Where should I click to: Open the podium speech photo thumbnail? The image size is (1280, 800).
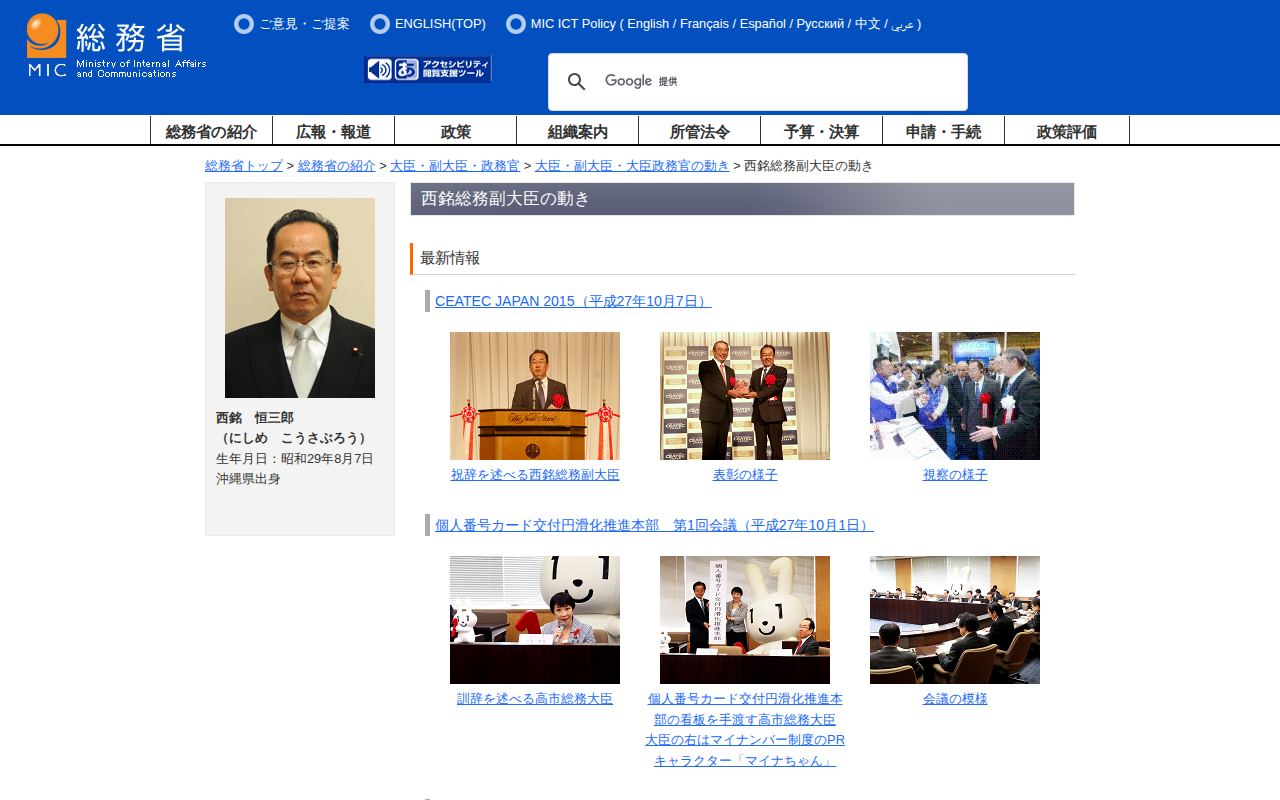coord(535,396)
